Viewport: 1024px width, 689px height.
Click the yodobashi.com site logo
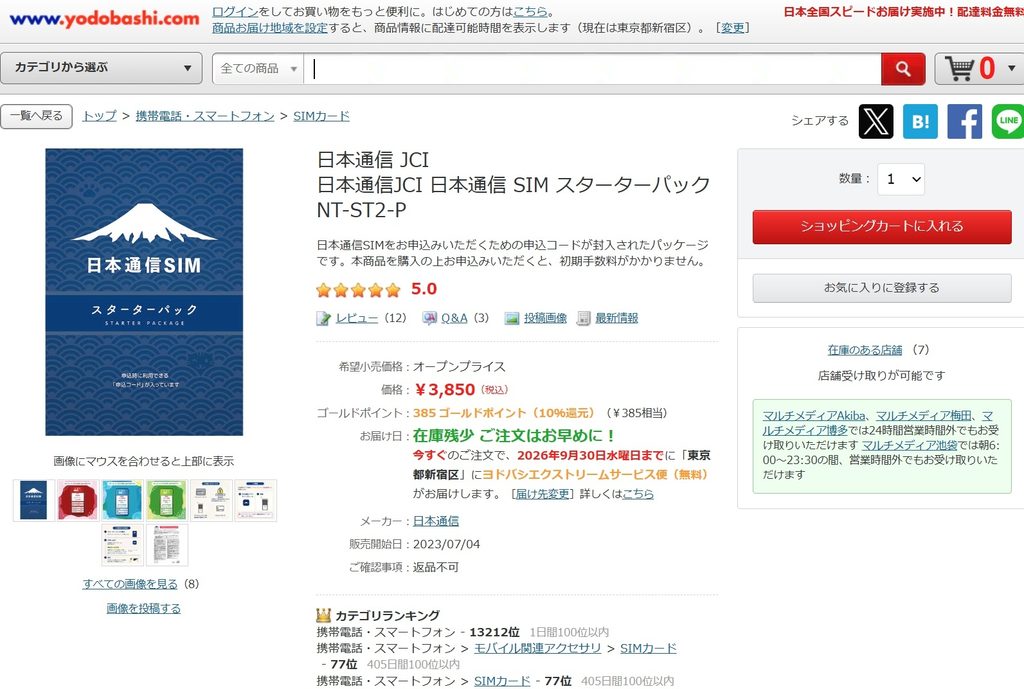pyautogui.click(x=104, y=18)
